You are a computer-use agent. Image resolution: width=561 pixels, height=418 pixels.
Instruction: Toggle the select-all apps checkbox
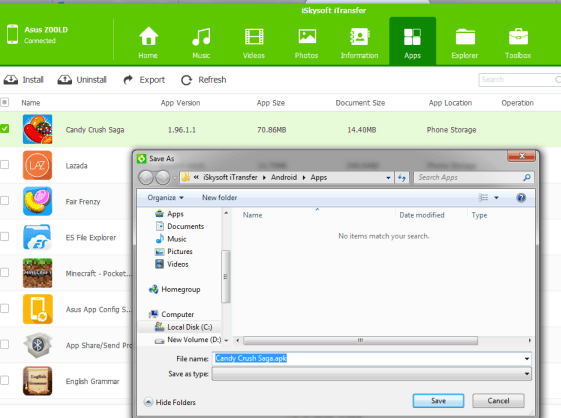[5, 103]
